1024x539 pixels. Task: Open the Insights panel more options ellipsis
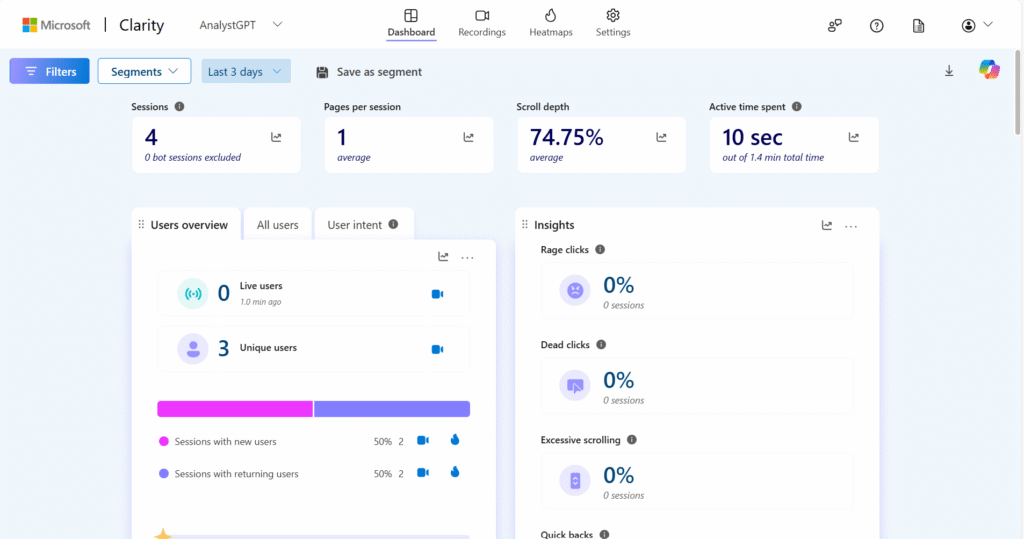click(x=851, y=226)
